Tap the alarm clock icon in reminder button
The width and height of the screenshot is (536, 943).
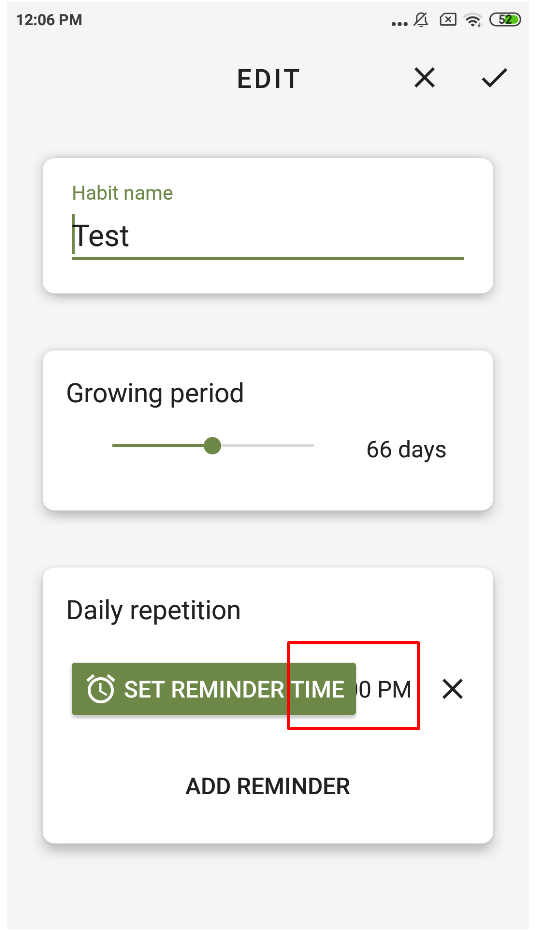pos(100,689)
